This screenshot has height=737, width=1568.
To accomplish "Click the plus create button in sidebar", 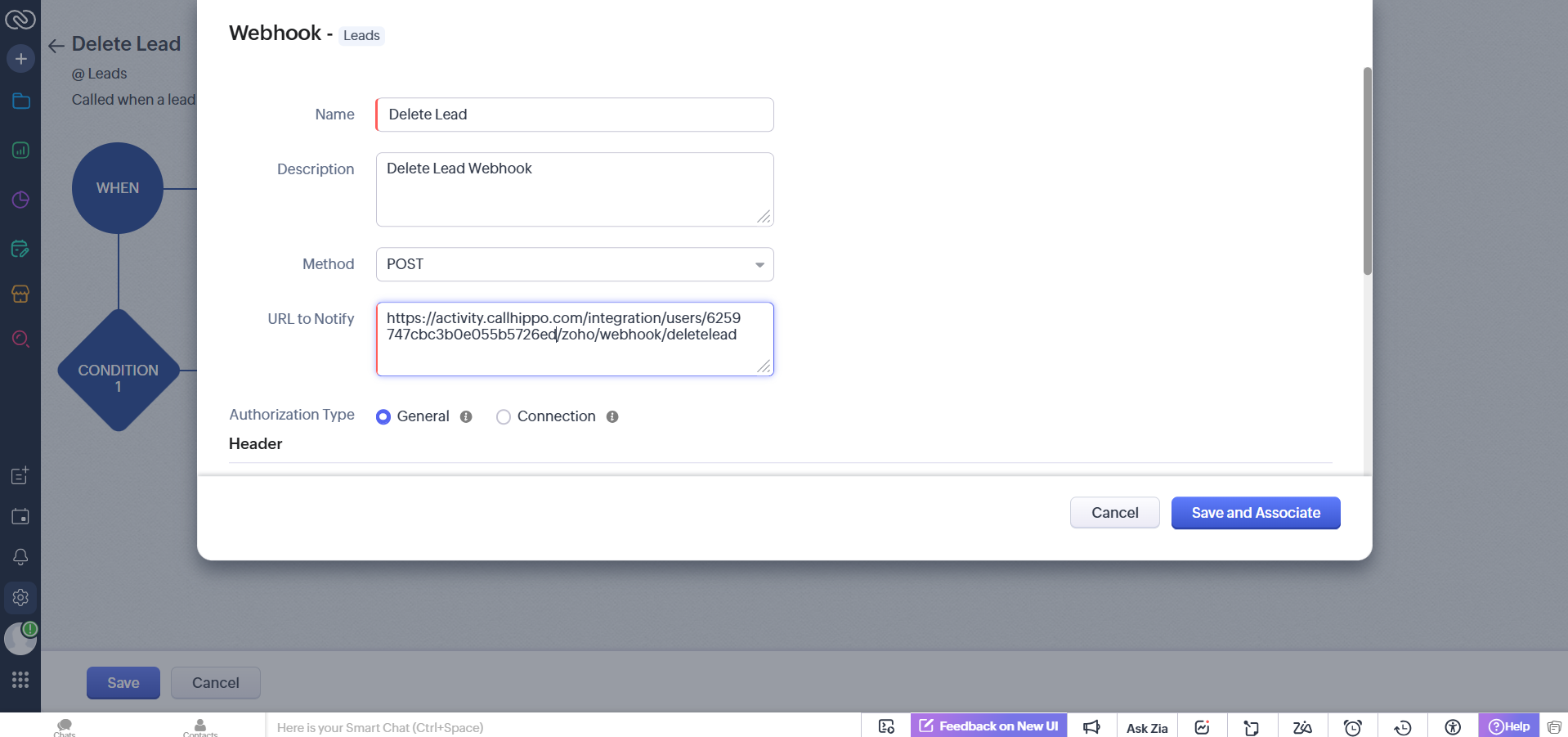I will coord(20,59).
